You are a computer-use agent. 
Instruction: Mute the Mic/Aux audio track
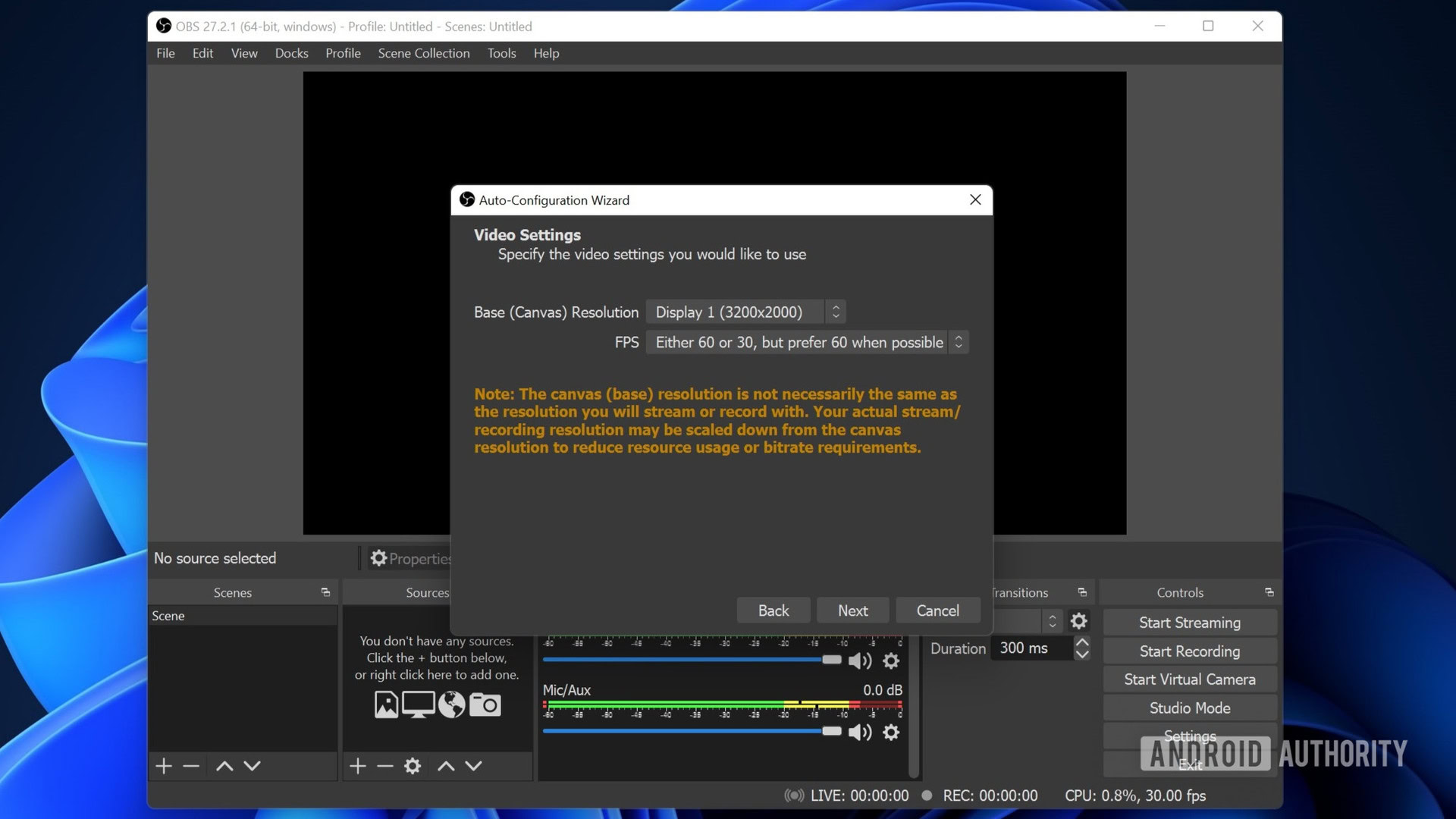(x=856, y=732)
